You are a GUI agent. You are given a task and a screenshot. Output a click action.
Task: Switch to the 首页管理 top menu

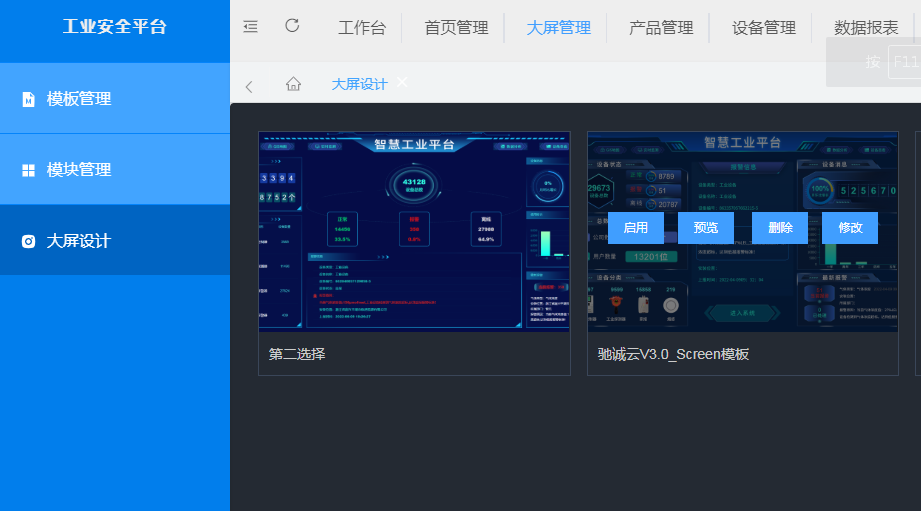tap(456, 28)
